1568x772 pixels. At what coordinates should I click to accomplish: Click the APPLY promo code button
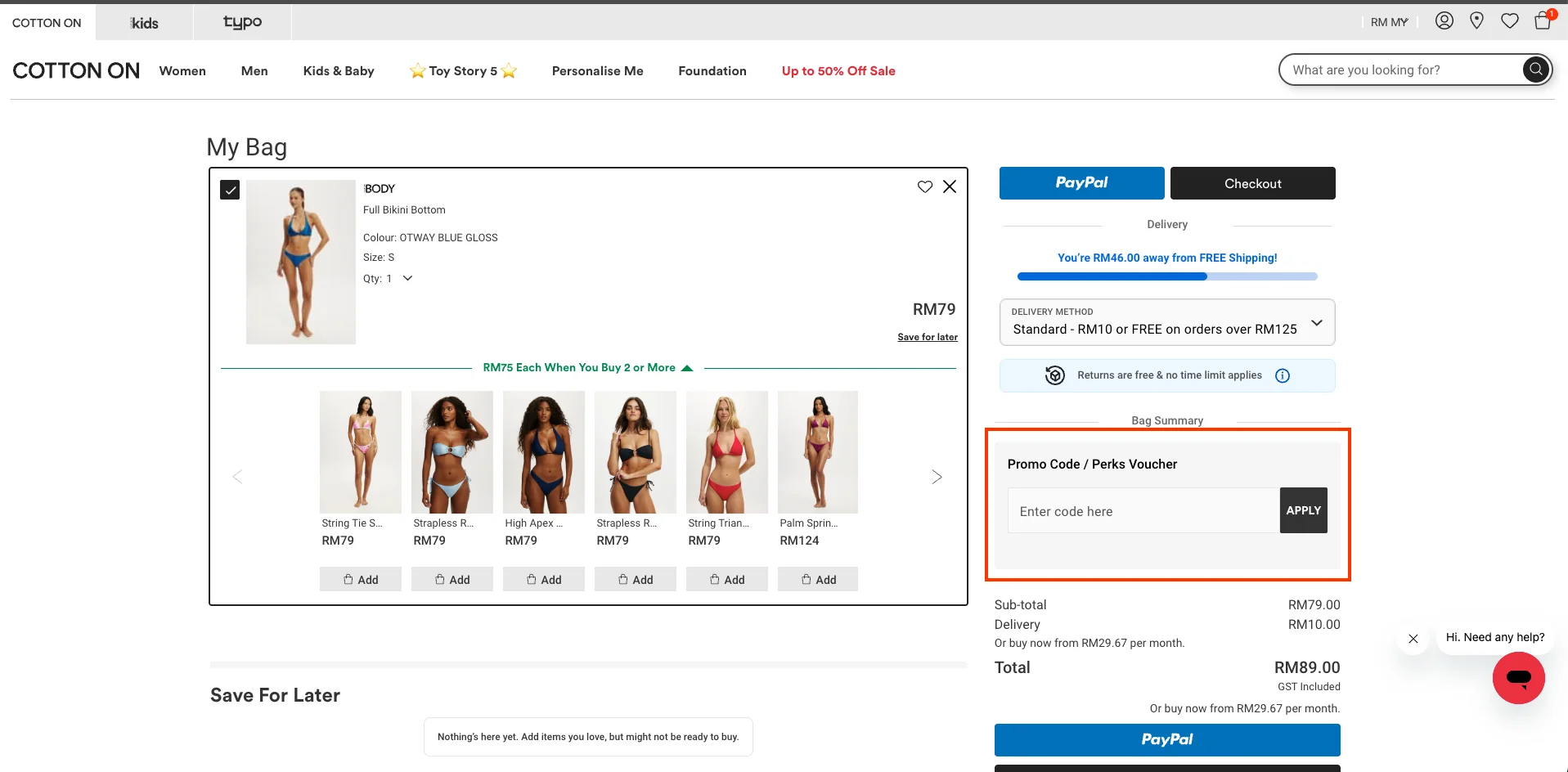tap(1303, 510)
